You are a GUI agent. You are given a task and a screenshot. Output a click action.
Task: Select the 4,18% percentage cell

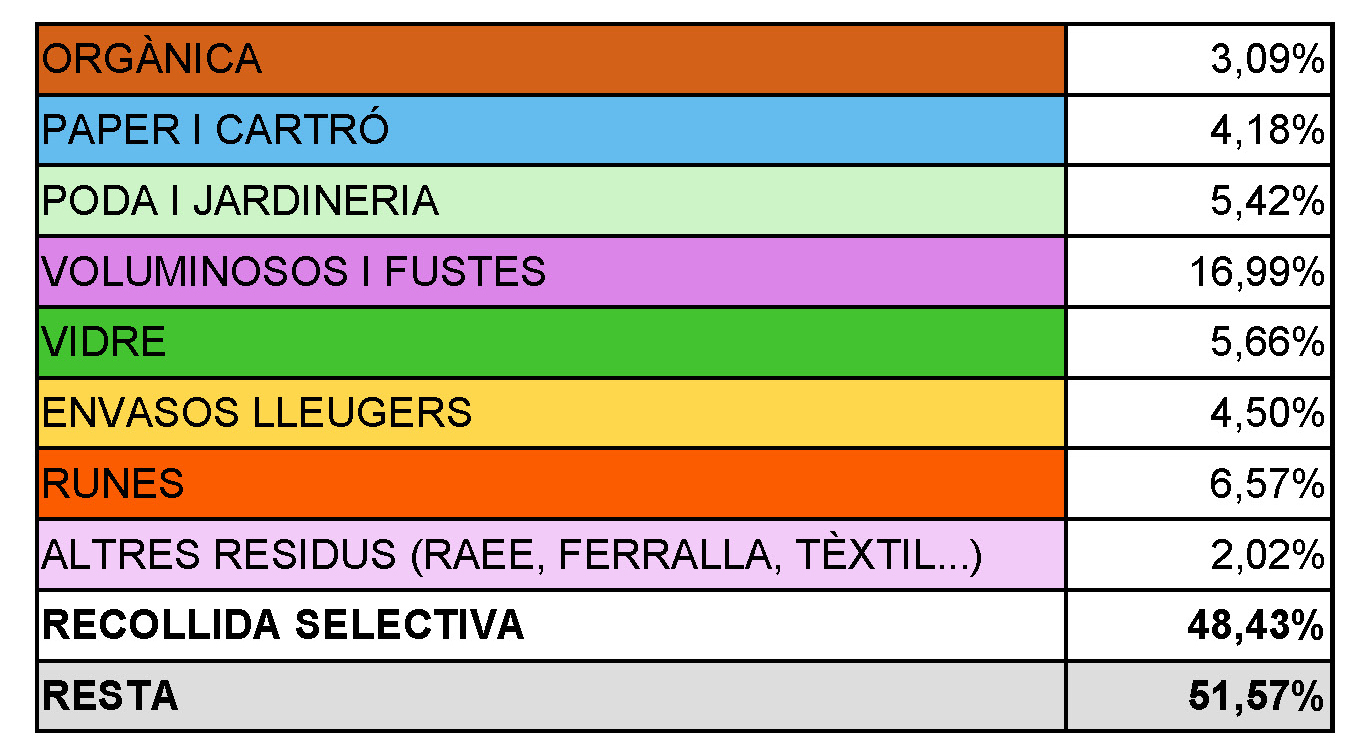click(x=1198, y=130)
